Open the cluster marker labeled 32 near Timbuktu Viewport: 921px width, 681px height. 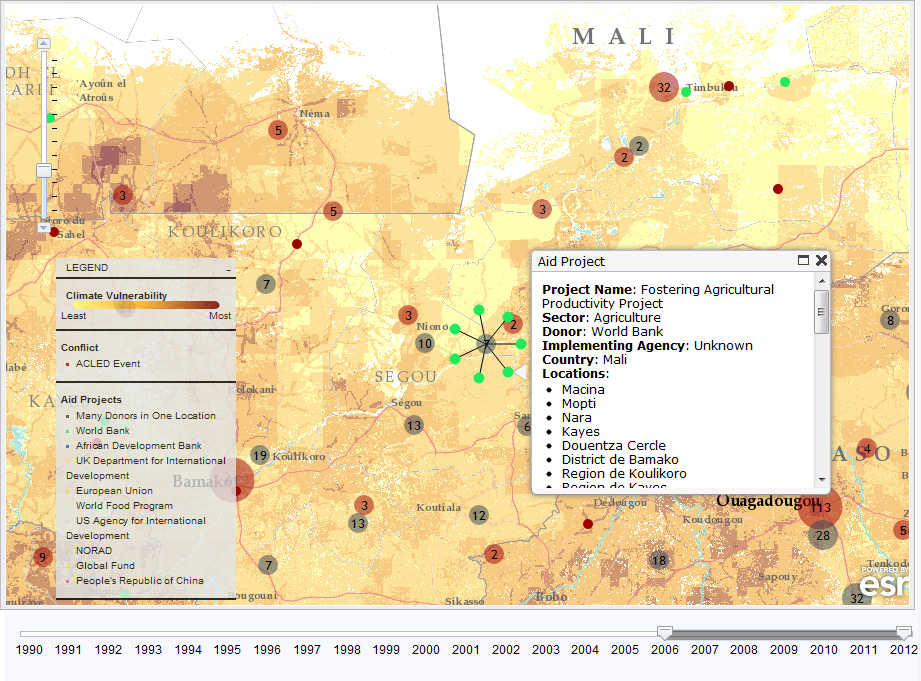[x=664, y=88]
